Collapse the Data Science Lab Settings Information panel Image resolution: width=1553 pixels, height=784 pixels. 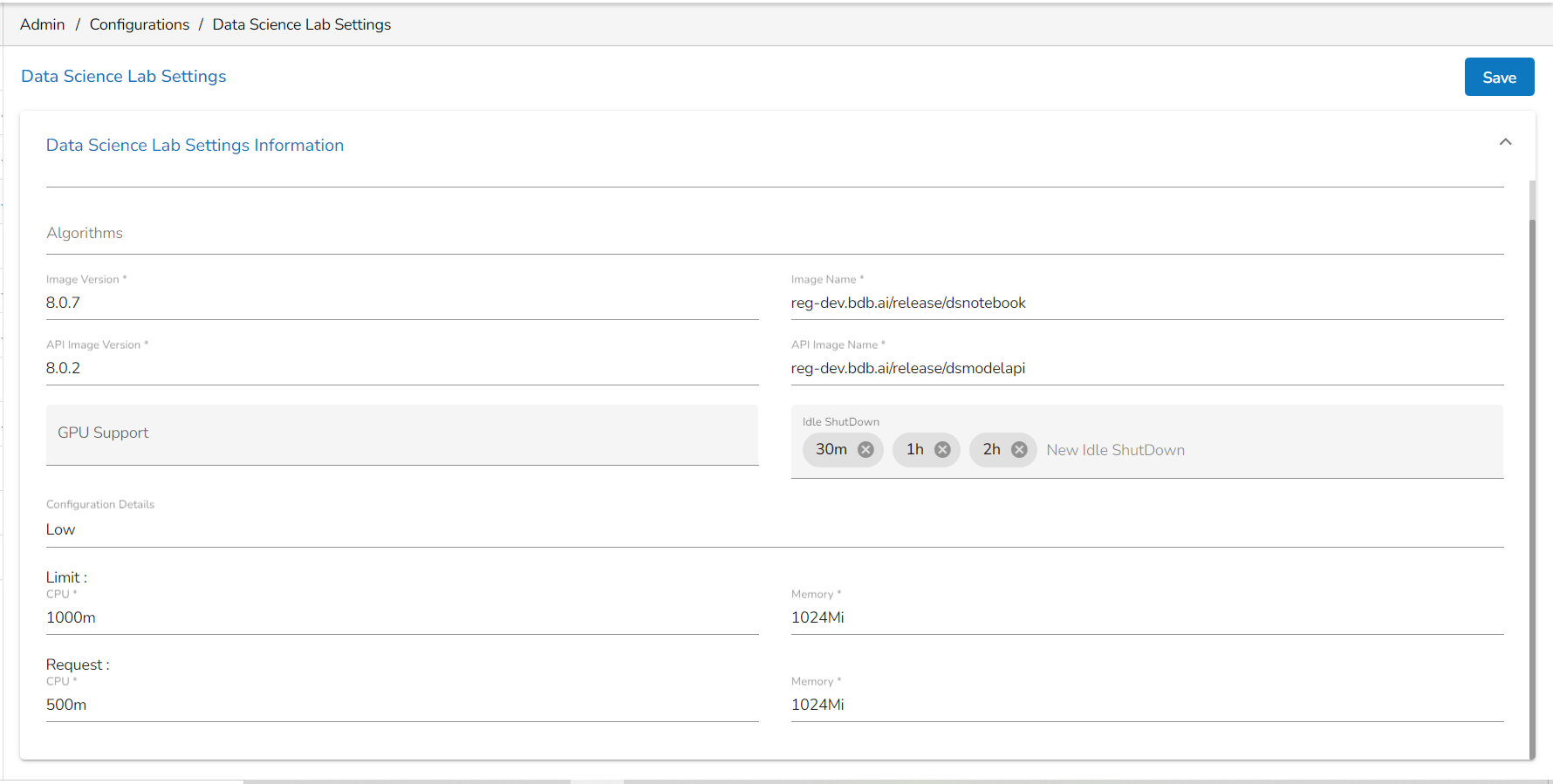click(1505, 142)
